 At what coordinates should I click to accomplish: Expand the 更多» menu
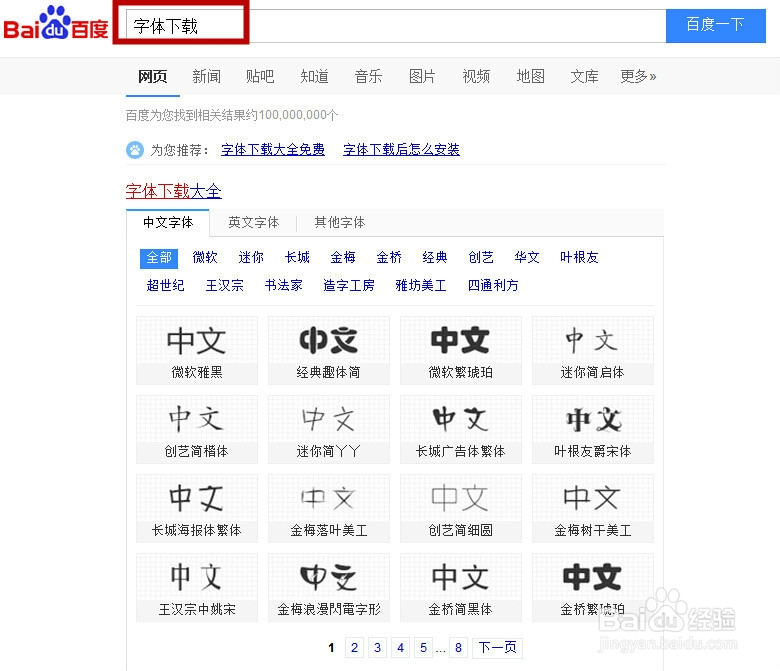[638, 76]
